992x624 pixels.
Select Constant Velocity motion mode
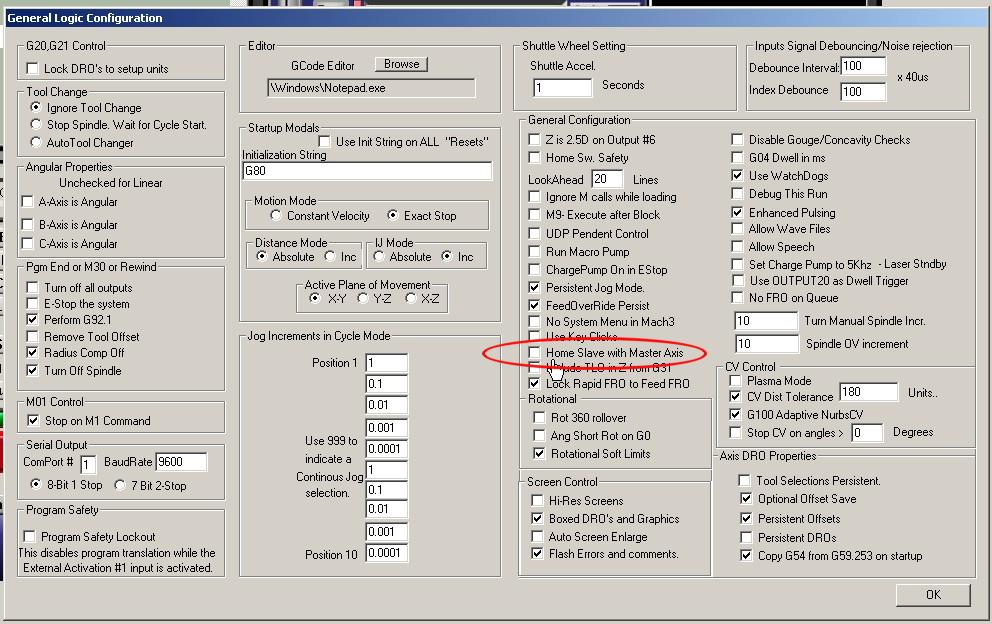pyautogui.click(x=276, y=216)
